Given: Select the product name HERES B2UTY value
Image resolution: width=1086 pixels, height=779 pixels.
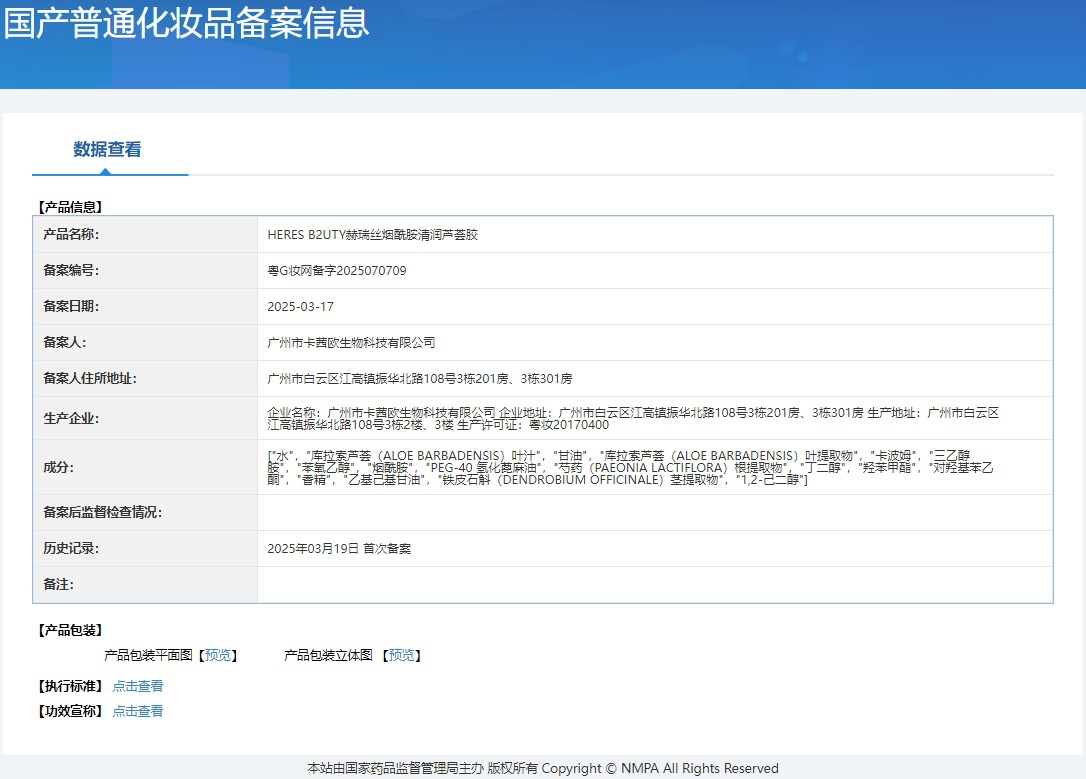Looking at the screenshot, I should click(373, 235).
